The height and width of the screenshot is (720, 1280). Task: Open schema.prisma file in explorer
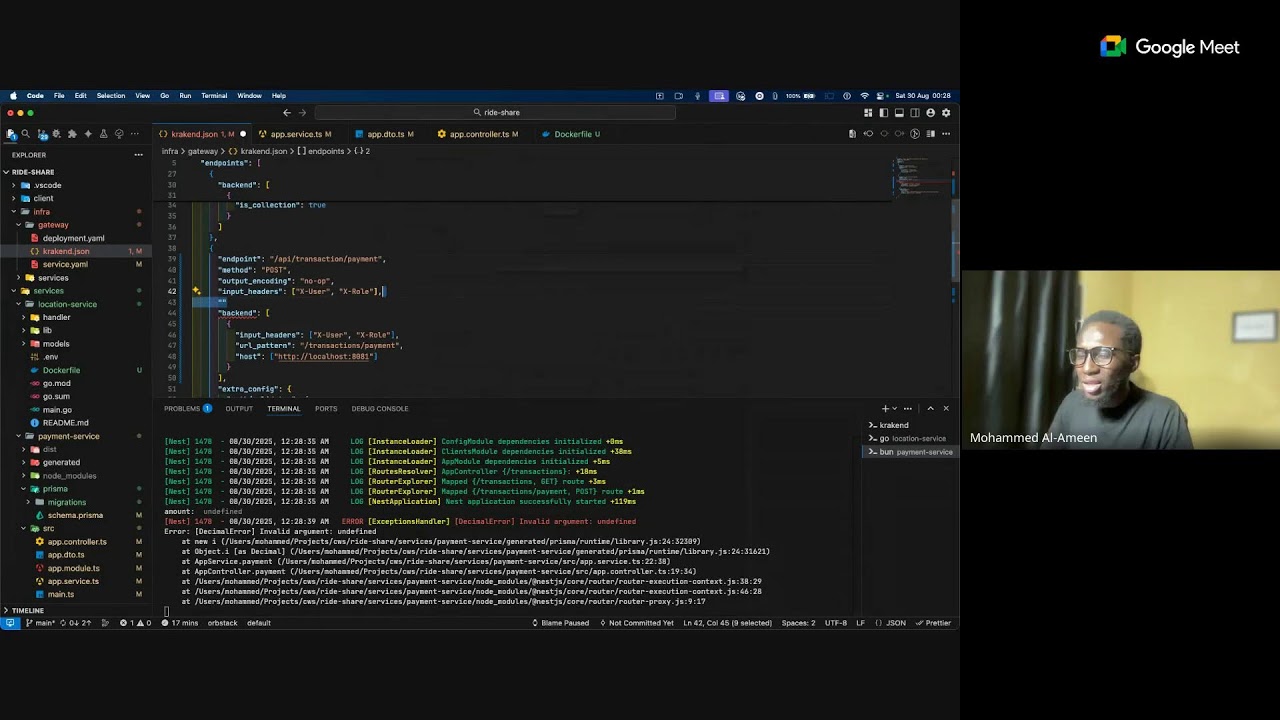pos(75,515)
